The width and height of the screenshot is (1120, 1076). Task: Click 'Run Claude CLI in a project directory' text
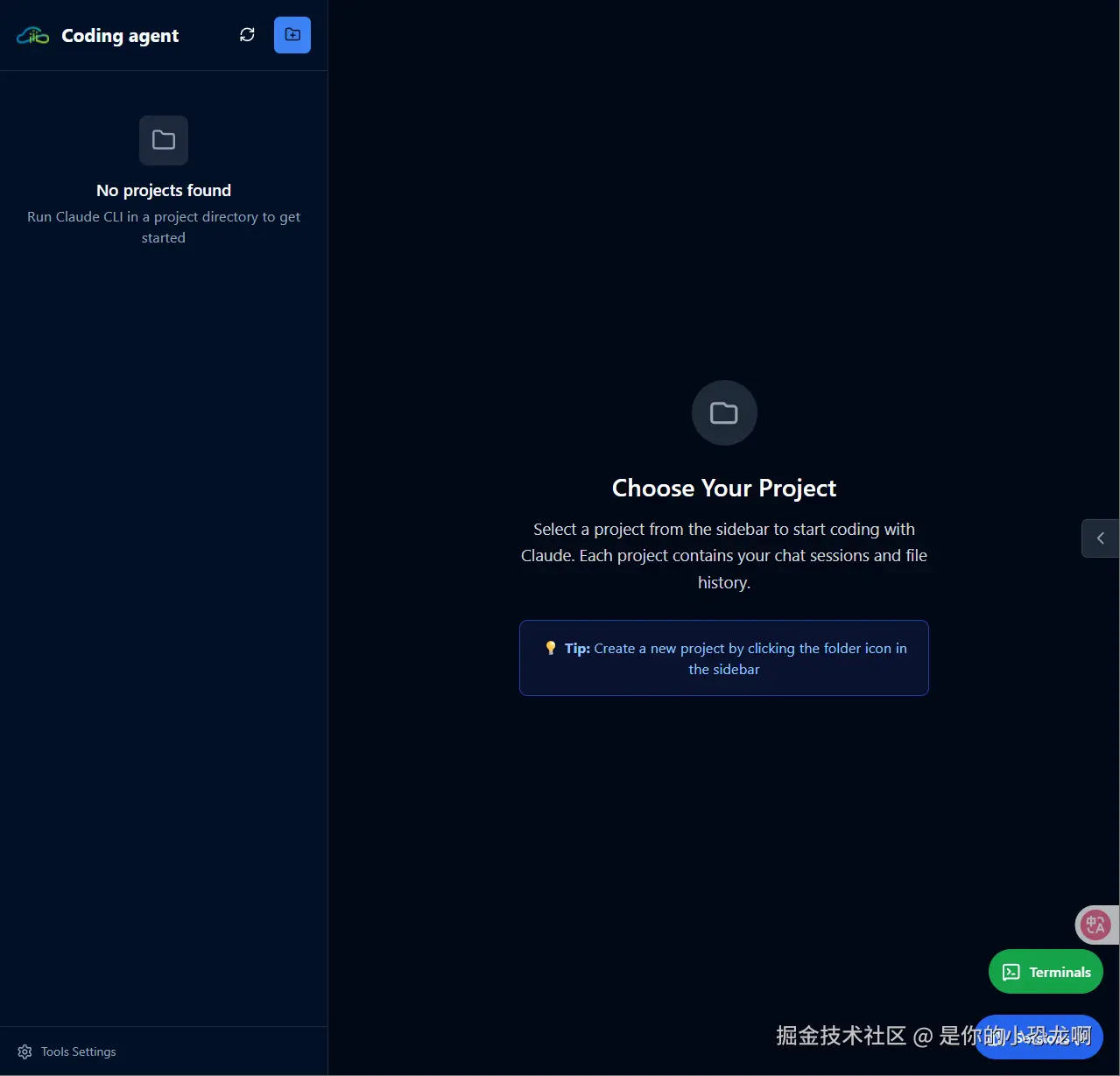[x=164, y=227]
